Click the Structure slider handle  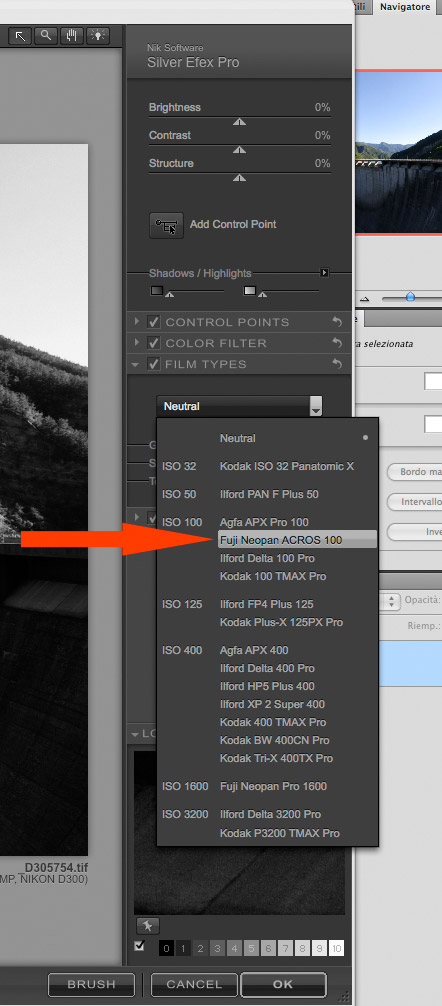click(x=239, y=178)
